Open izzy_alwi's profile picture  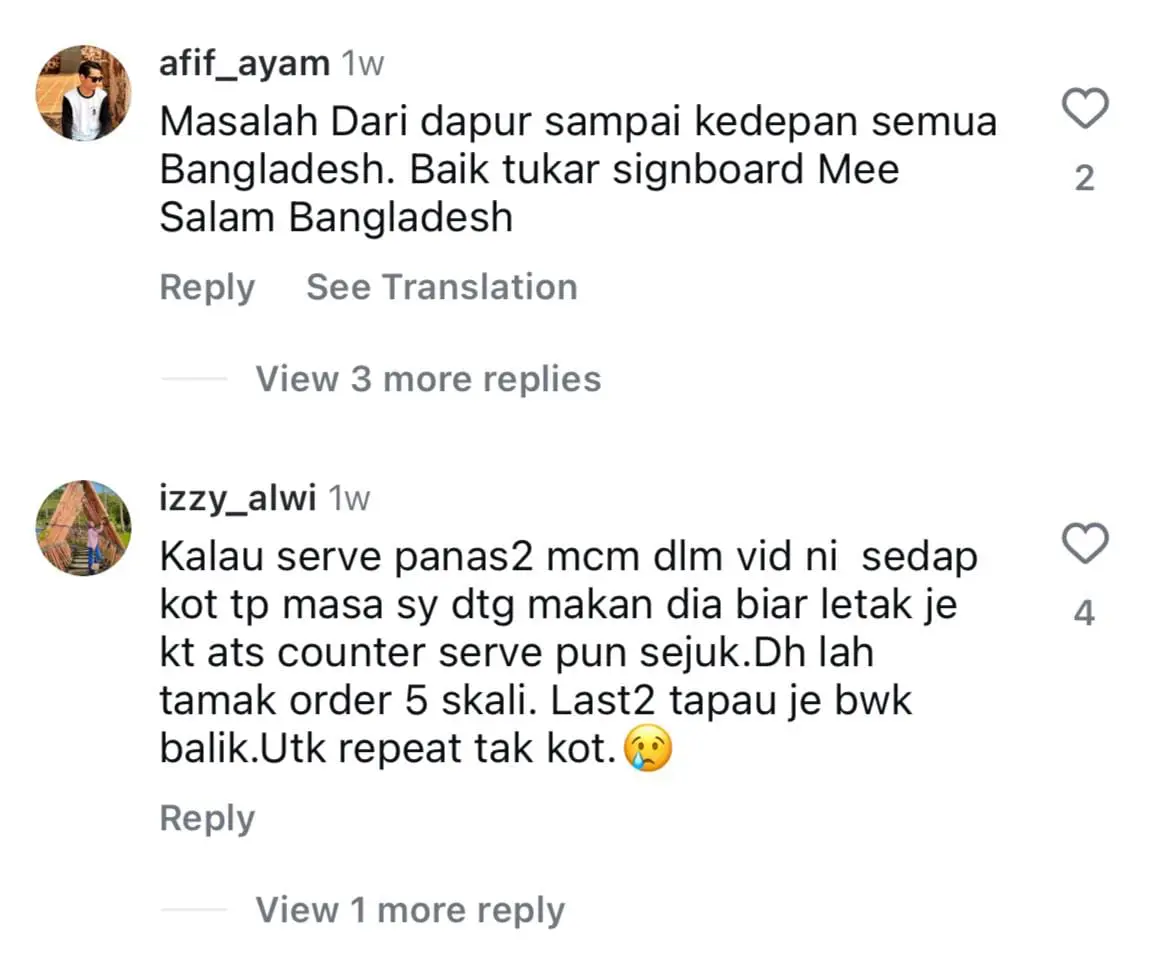(84, 528)
